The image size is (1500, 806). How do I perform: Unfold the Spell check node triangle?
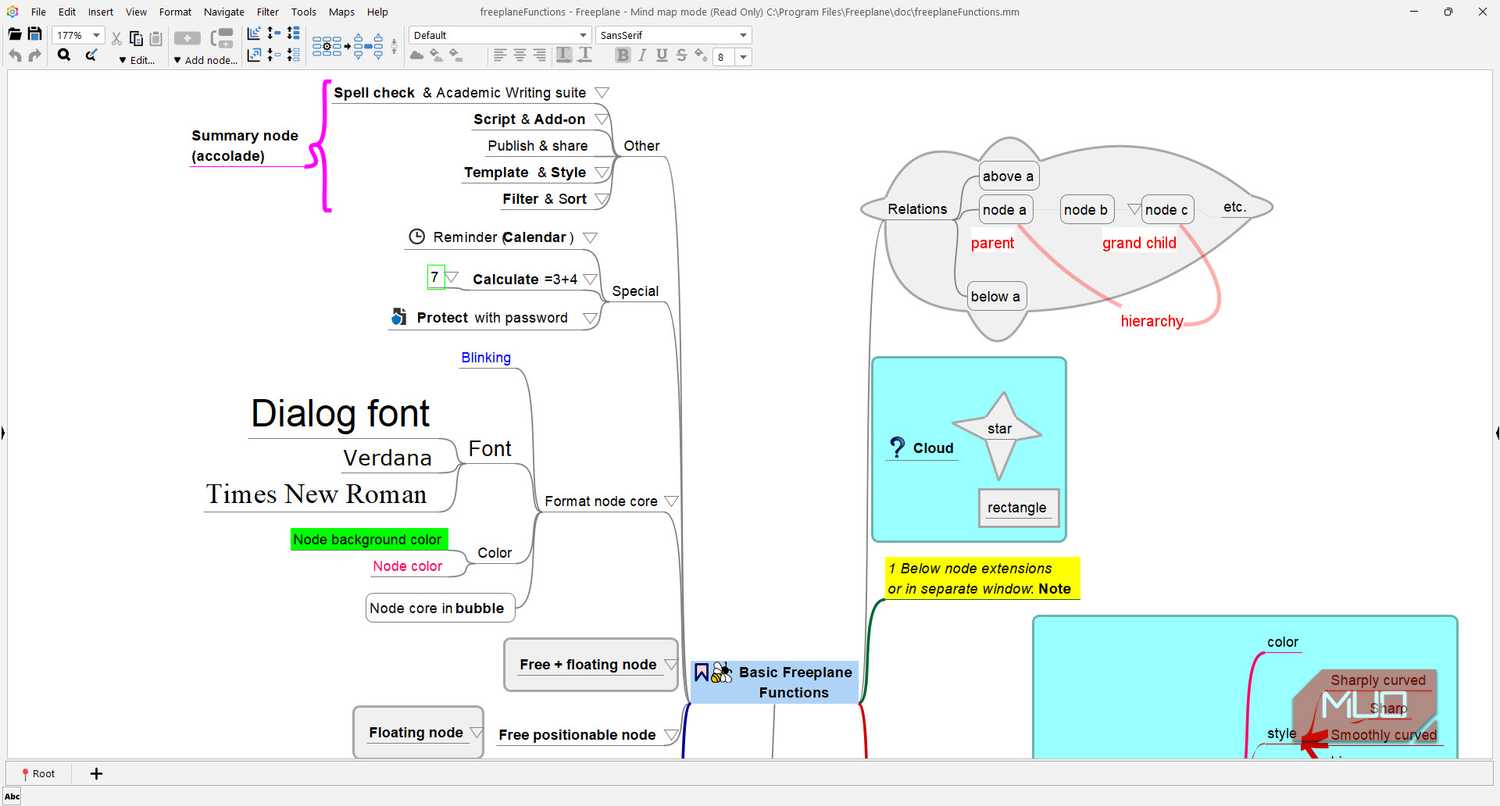(602, 92)
